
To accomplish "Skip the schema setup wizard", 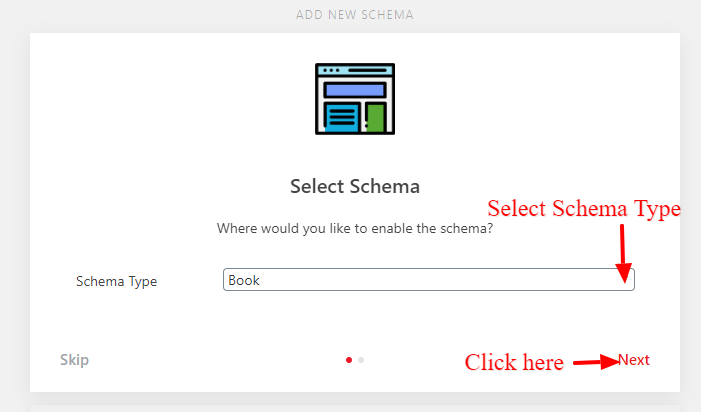I will [74, 360].
